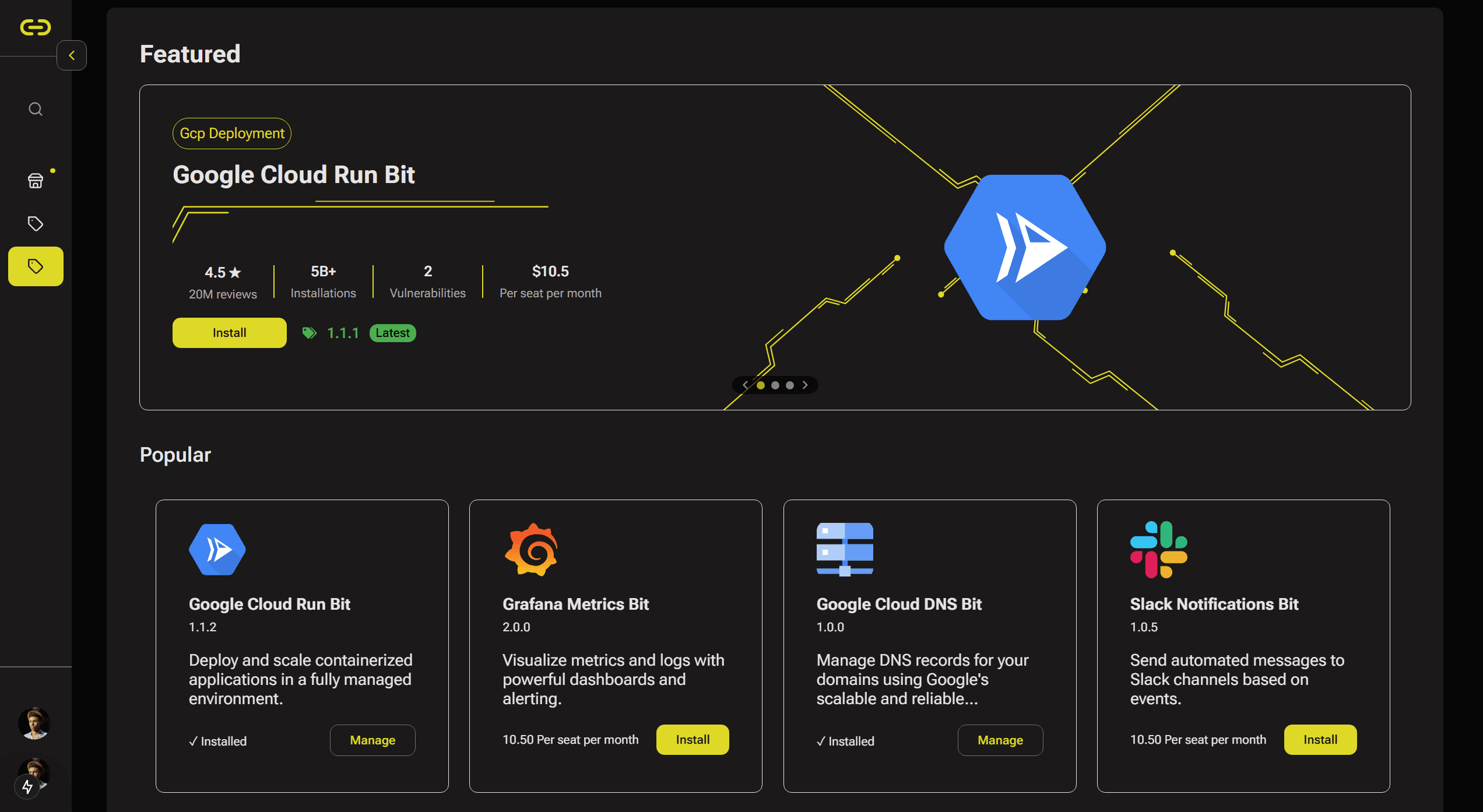Viewport: 1483px width, 812px height.
Task: Open the Grafana Metrics Bit card title
Action: (575, 604)
